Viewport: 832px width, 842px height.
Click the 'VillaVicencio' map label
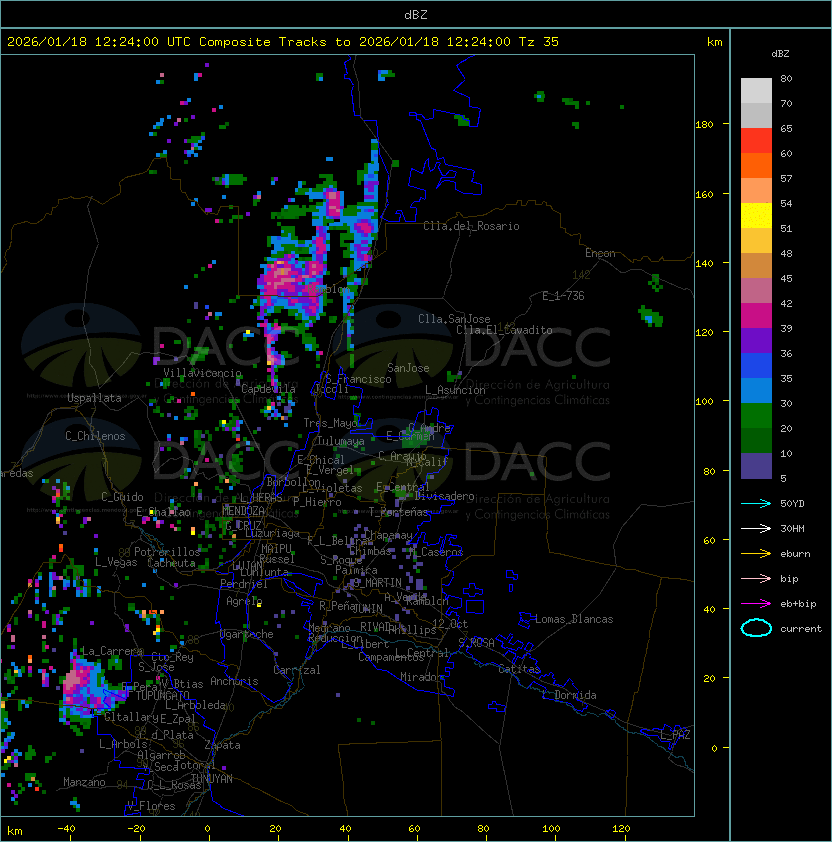[202, 373]
